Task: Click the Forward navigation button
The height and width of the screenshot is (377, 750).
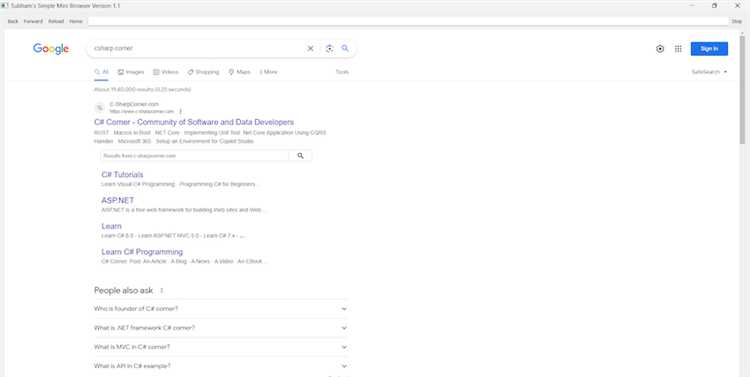Action: tap(33, 22)
